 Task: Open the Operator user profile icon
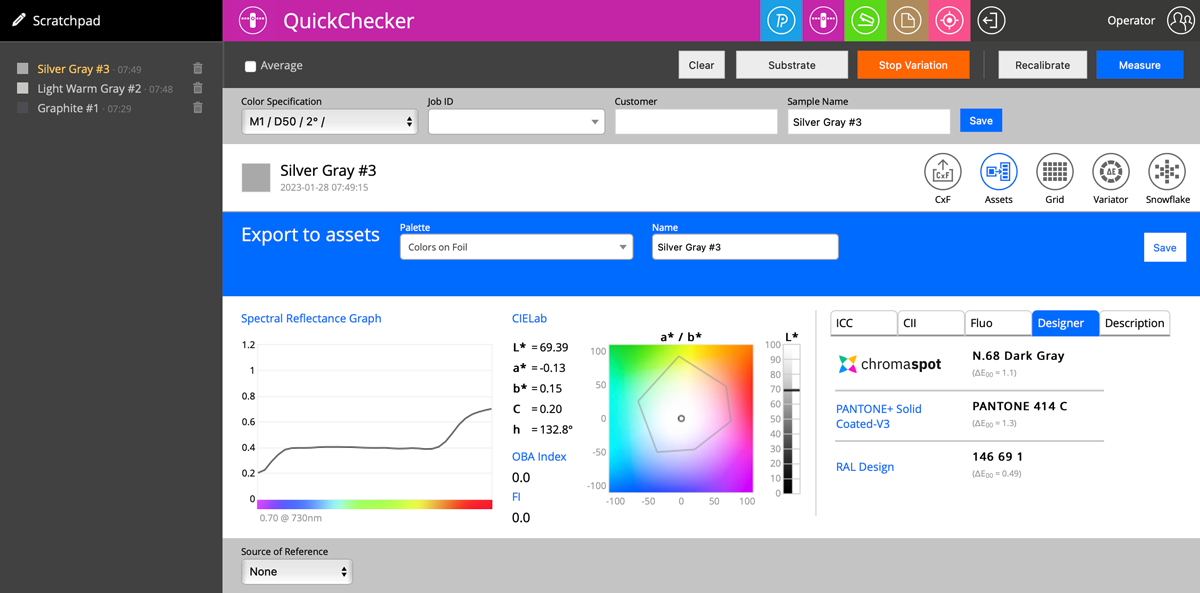pos(1180,20)
